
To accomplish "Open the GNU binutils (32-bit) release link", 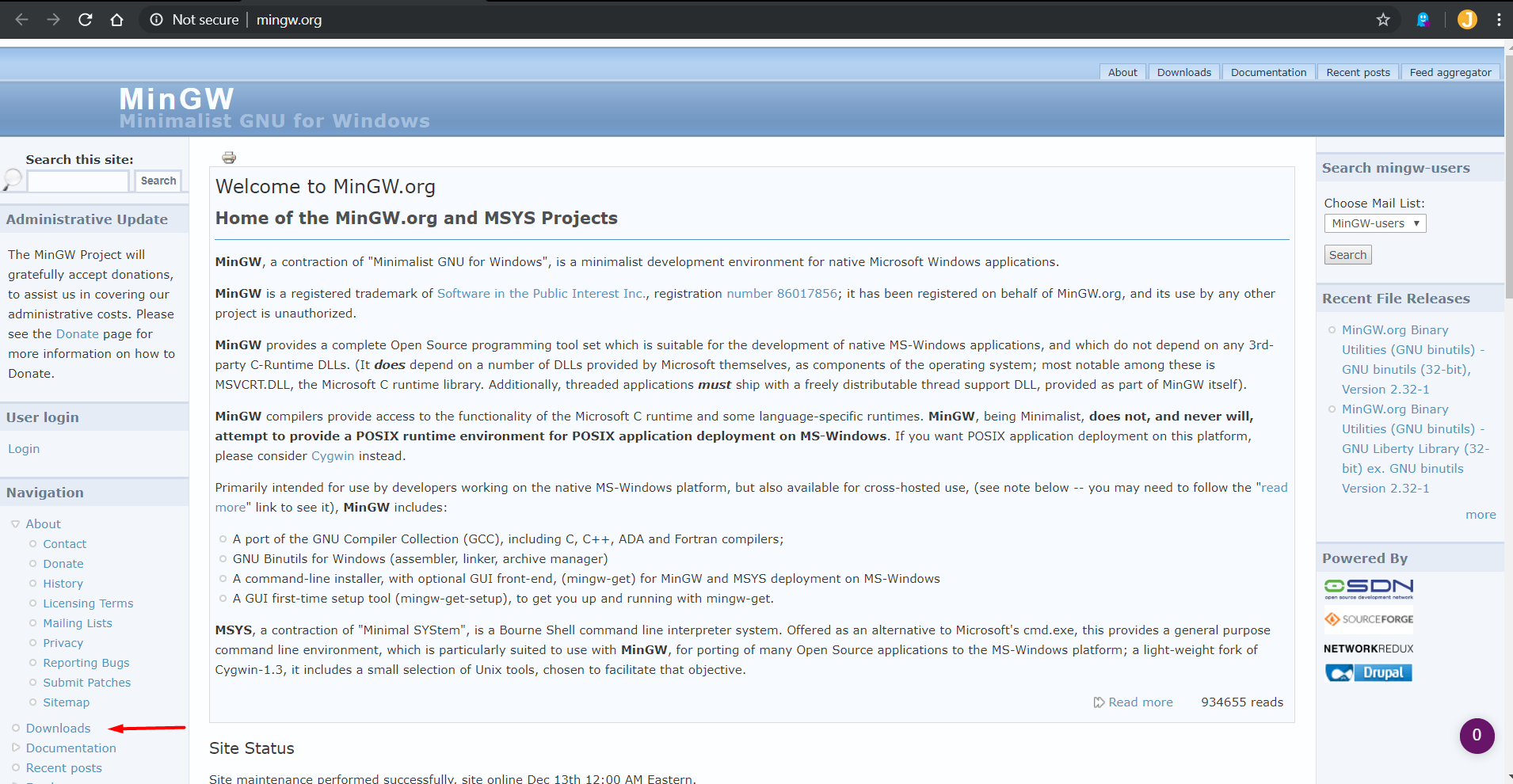I will coord(1413,360).
